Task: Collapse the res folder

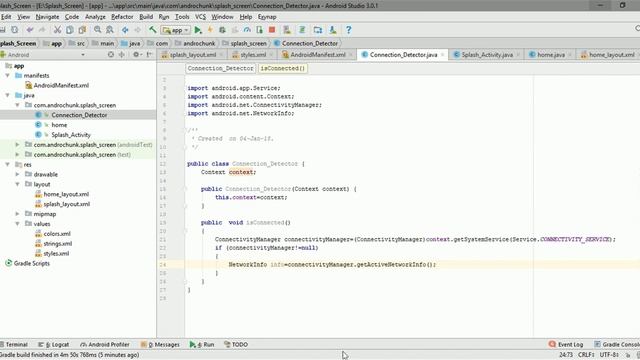Action: tap(7, 164)
